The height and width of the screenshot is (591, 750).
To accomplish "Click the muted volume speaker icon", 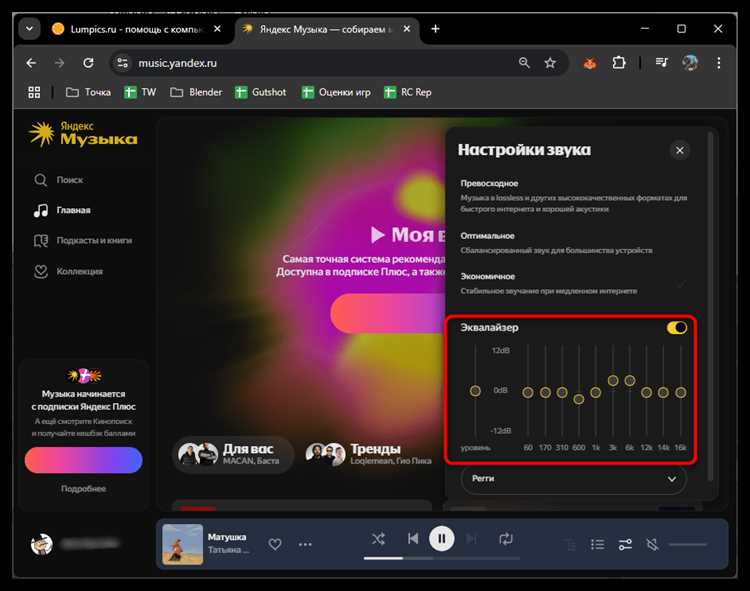I will 652,544.
